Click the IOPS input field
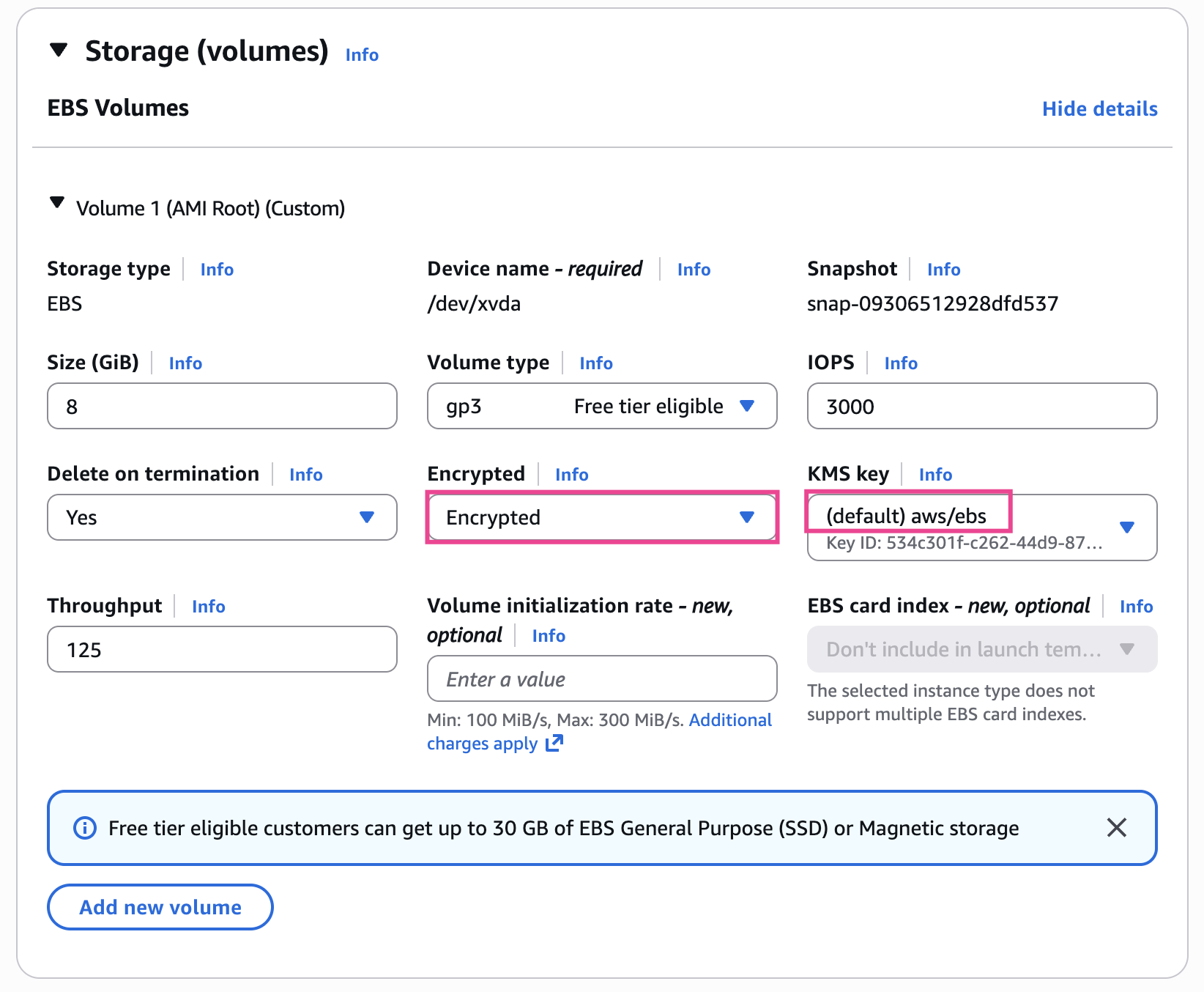Screen dimensions: 1204x992 [981, 407]
